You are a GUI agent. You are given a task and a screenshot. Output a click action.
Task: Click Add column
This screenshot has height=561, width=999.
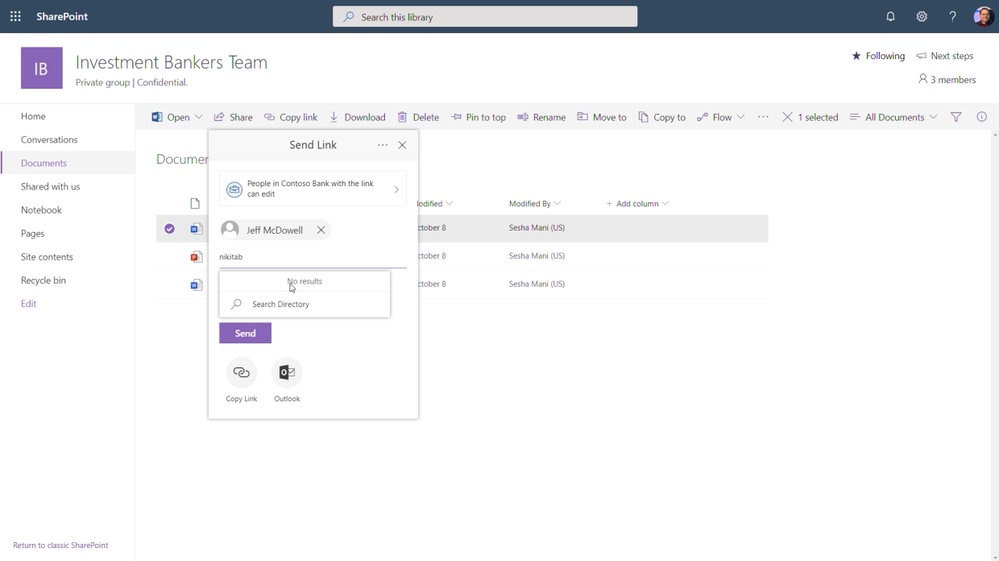click(636, 204)
